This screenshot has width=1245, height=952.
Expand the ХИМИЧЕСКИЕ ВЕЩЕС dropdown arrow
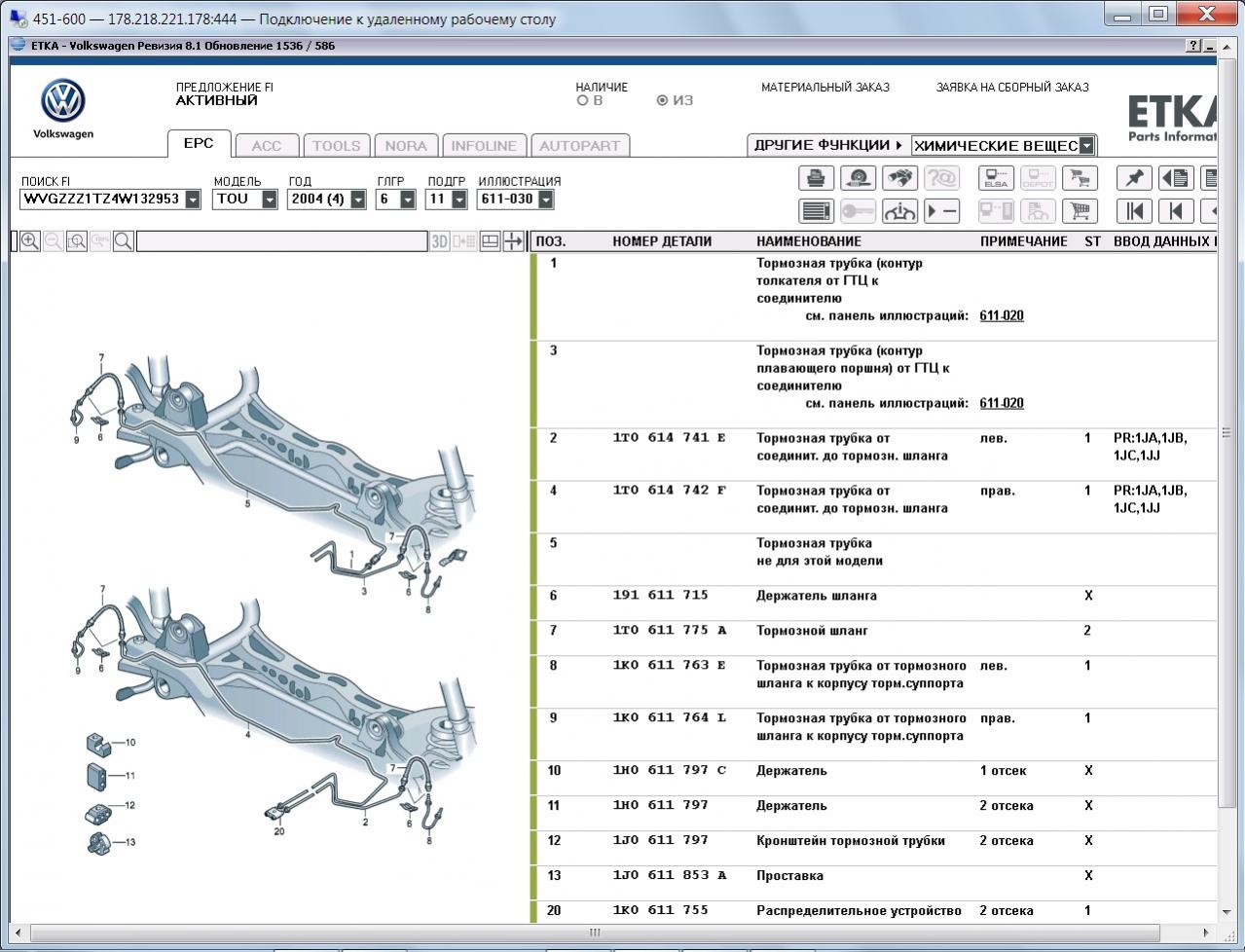pos(1086,146)
